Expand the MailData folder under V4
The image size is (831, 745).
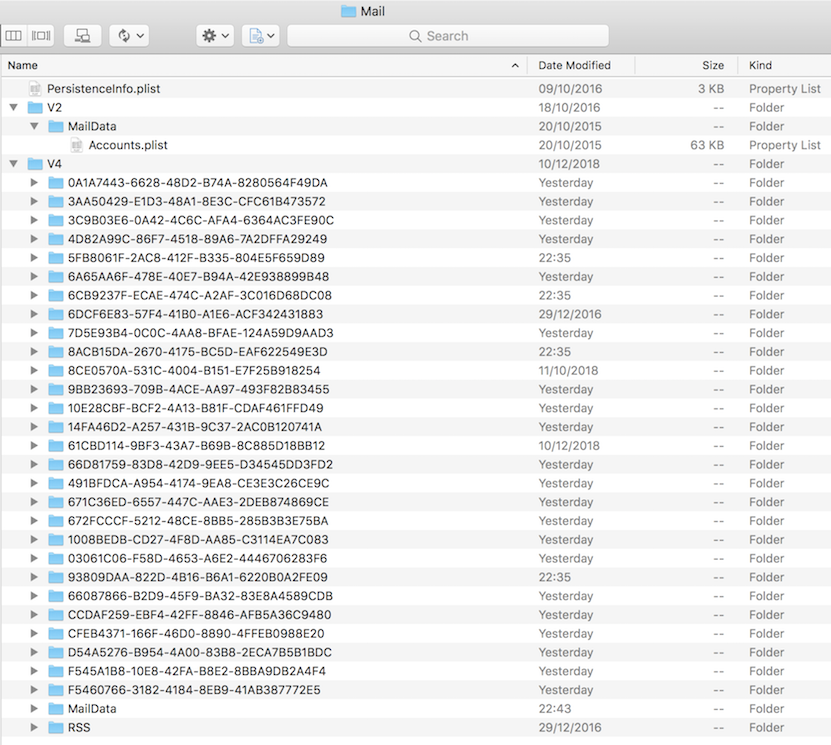pyautogui.click(x=34, y=708)
